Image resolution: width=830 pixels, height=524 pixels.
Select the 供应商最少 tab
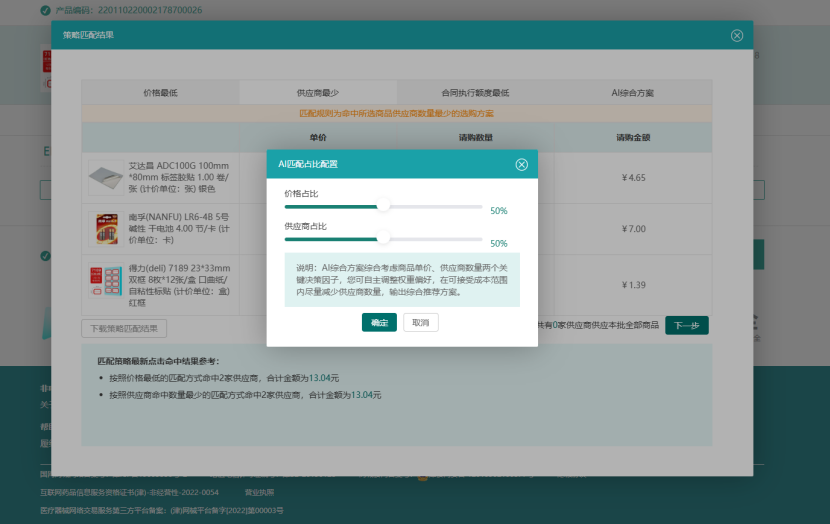(x=317, y=93)
